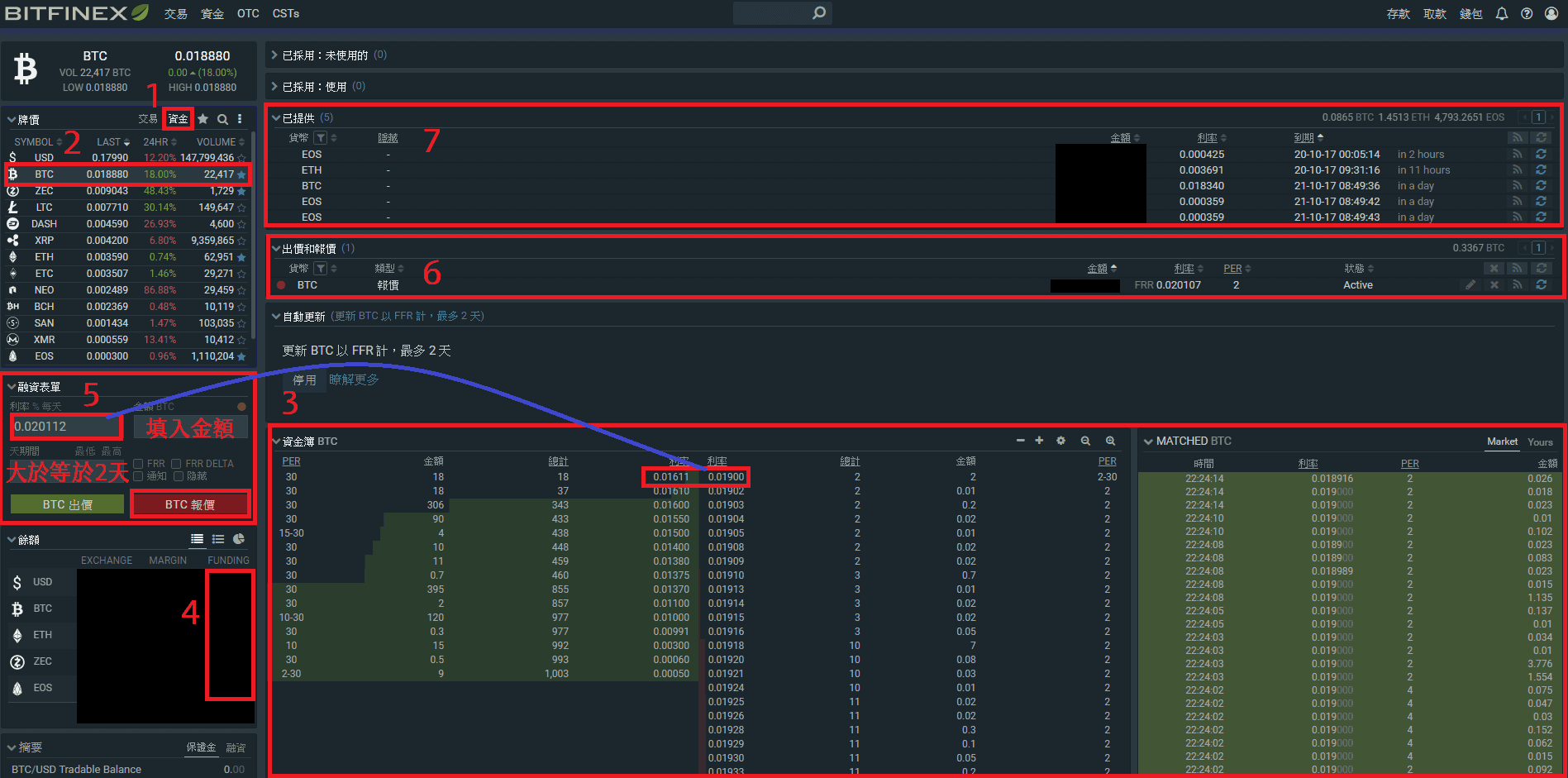Tick the FRR DELTA checkbox

pos(176,464)
